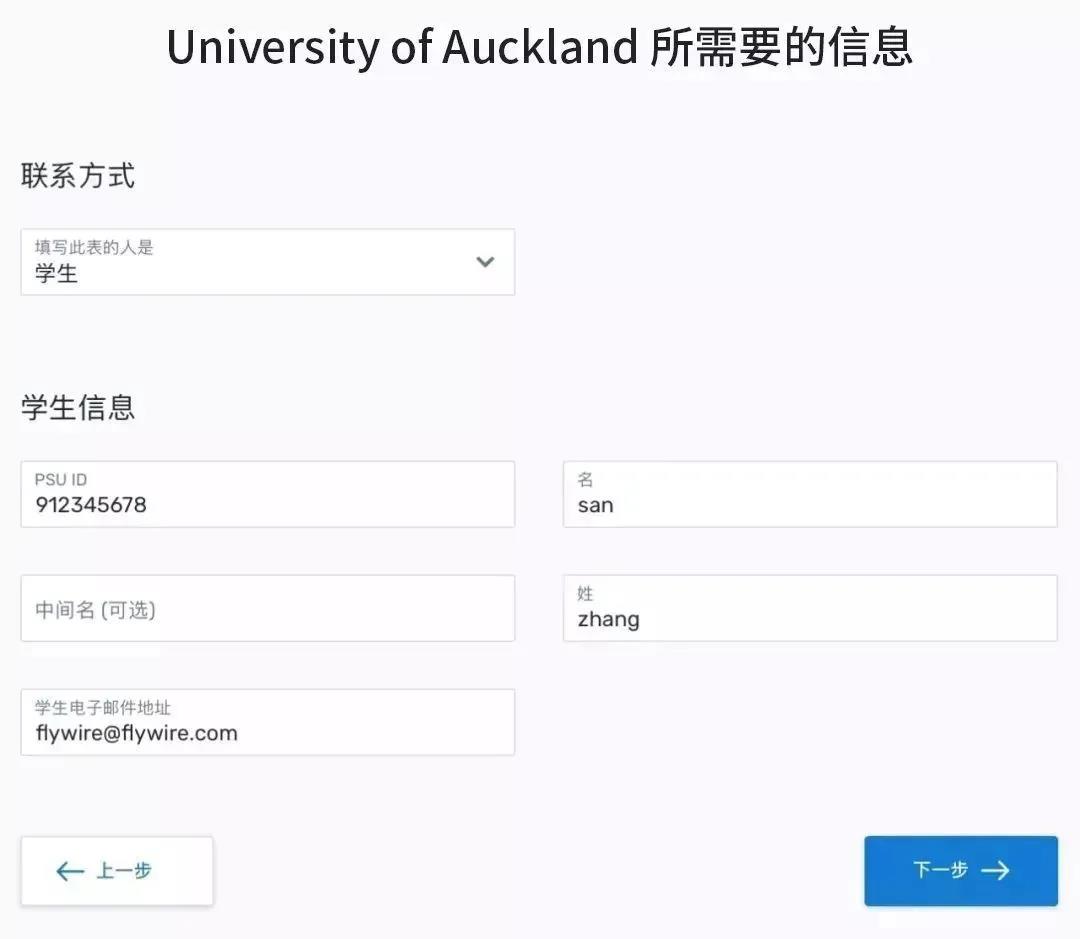Open the 填写此表的人是 dropdown
Viewport: 1080px width, 939px height.
point(268,262)
